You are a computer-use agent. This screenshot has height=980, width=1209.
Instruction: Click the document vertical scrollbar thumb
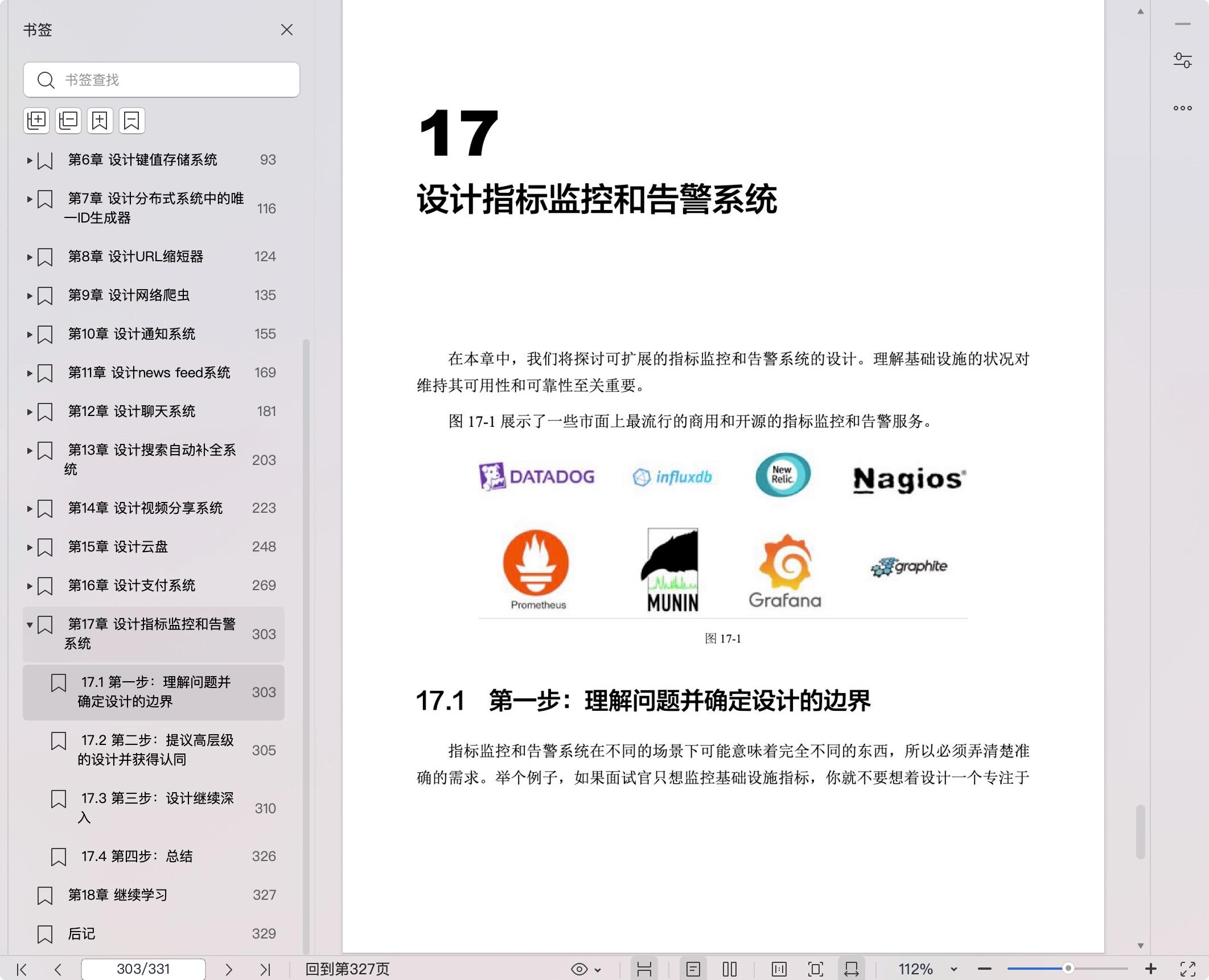click(1141, 831)
